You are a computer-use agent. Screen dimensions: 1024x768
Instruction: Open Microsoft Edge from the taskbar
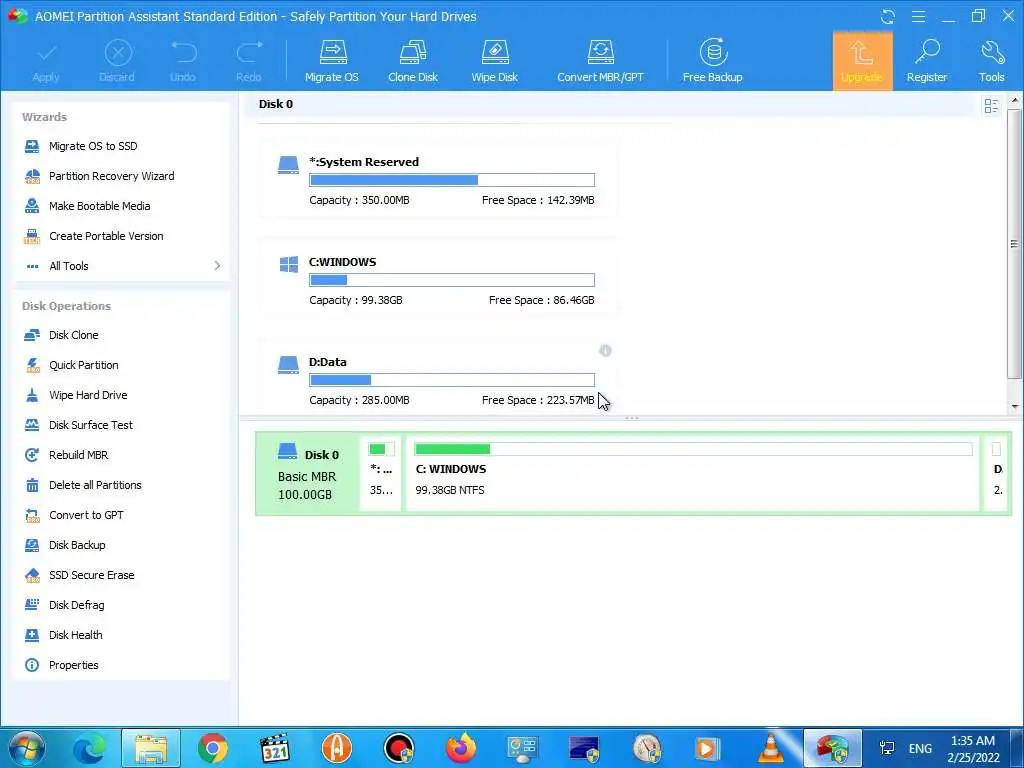tap(88, 748)
